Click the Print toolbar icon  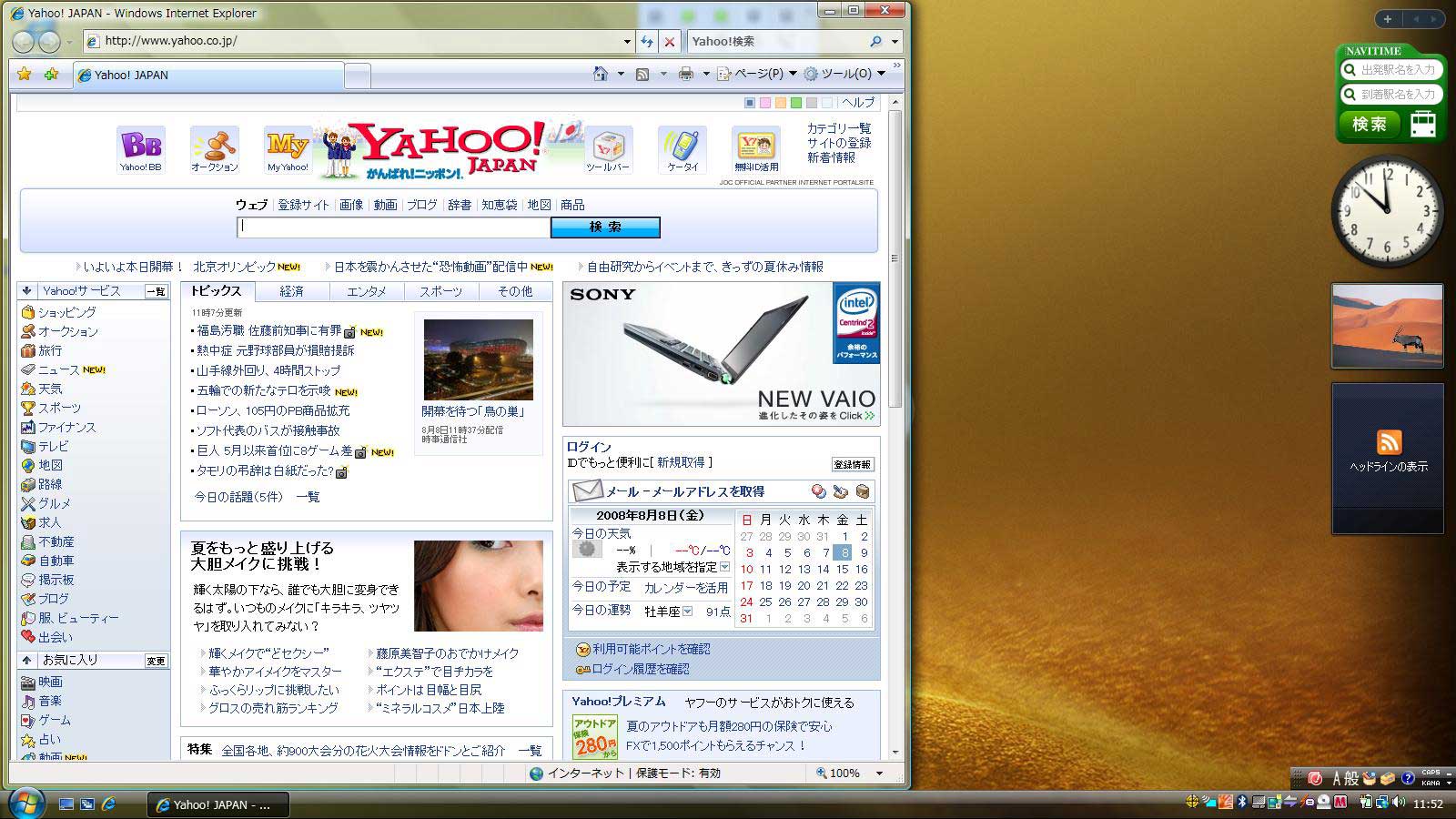[x=686, y=74]
